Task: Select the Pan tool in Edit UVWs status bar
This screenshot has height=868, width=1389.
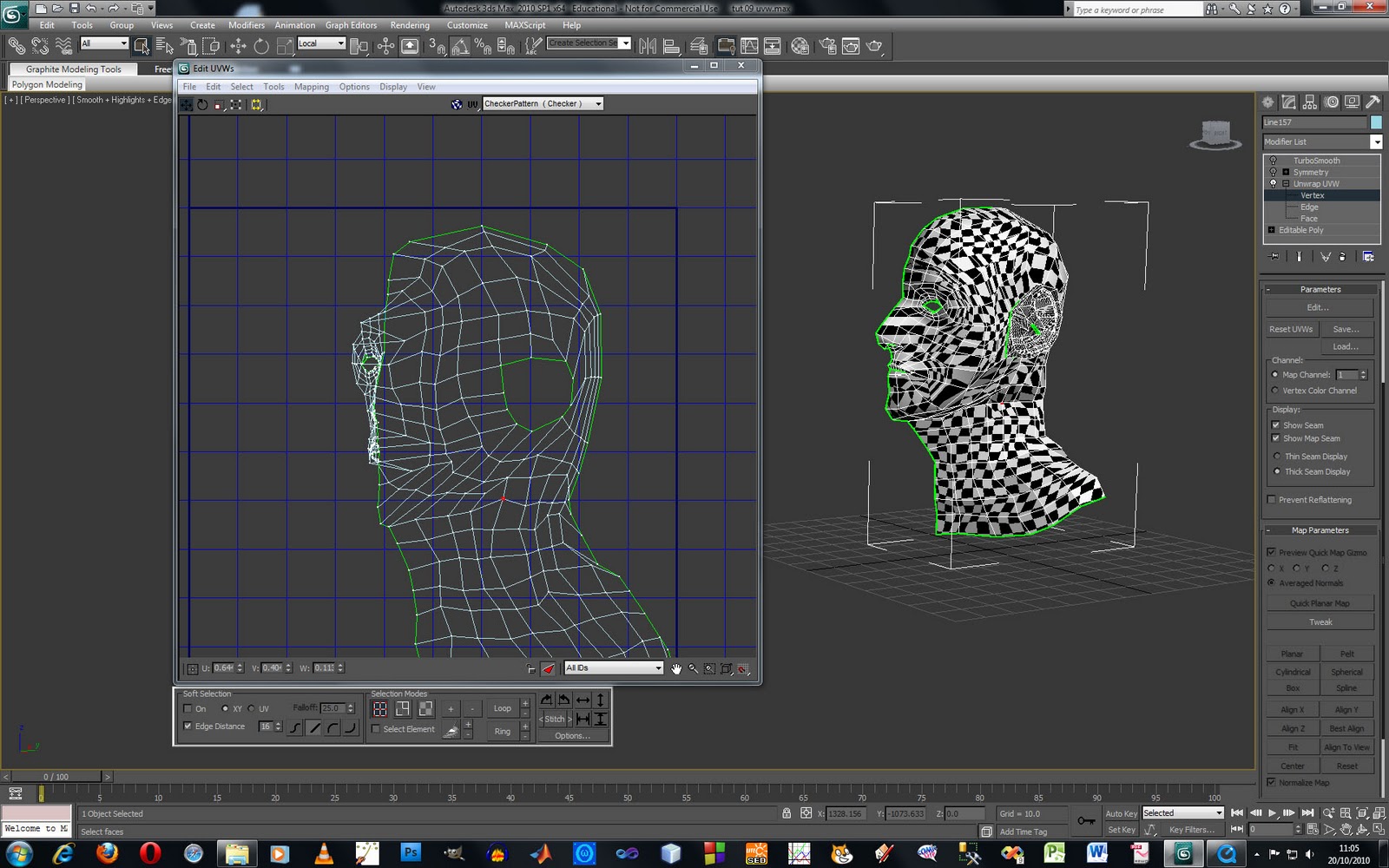Action: [x=677, y=668]
